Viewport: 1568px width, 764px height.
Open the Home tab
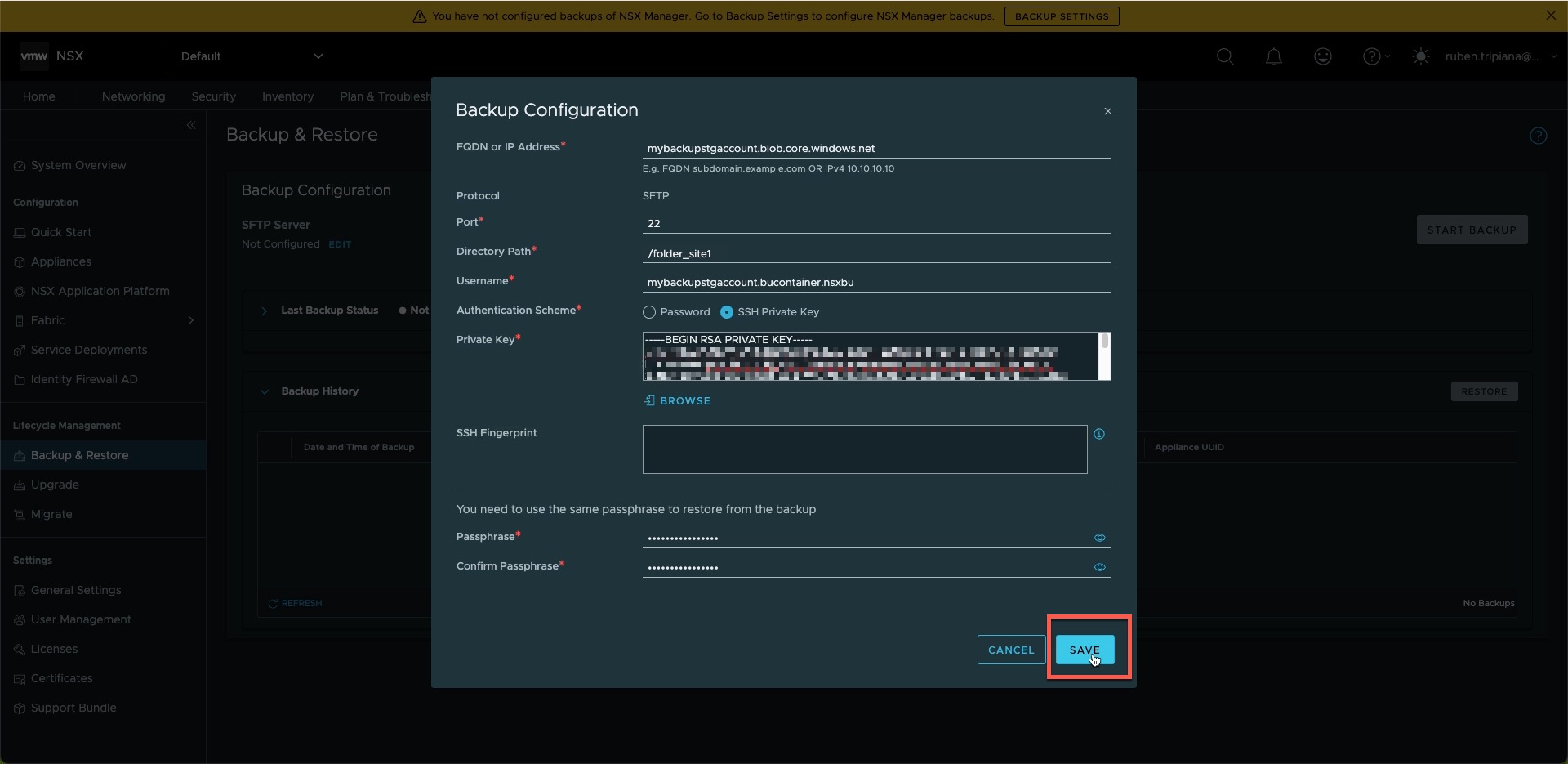coord(39,96)
